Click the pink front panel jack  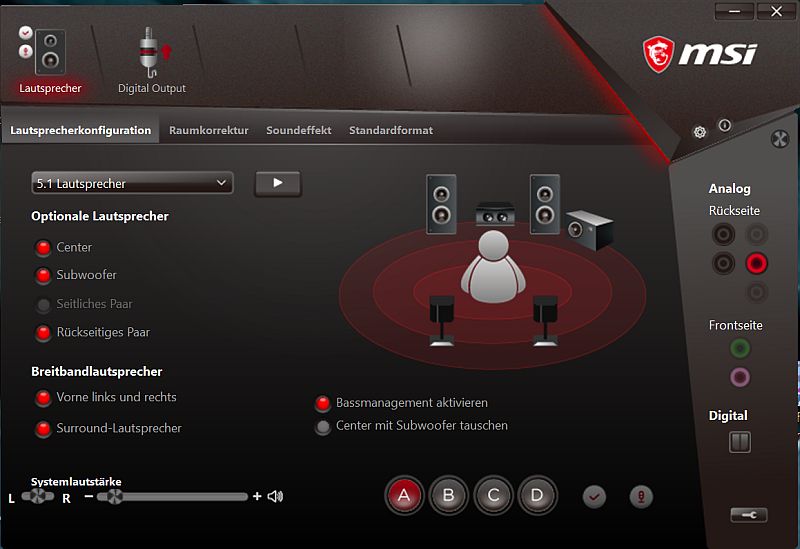pyautogui.click(x=740, y=378)
